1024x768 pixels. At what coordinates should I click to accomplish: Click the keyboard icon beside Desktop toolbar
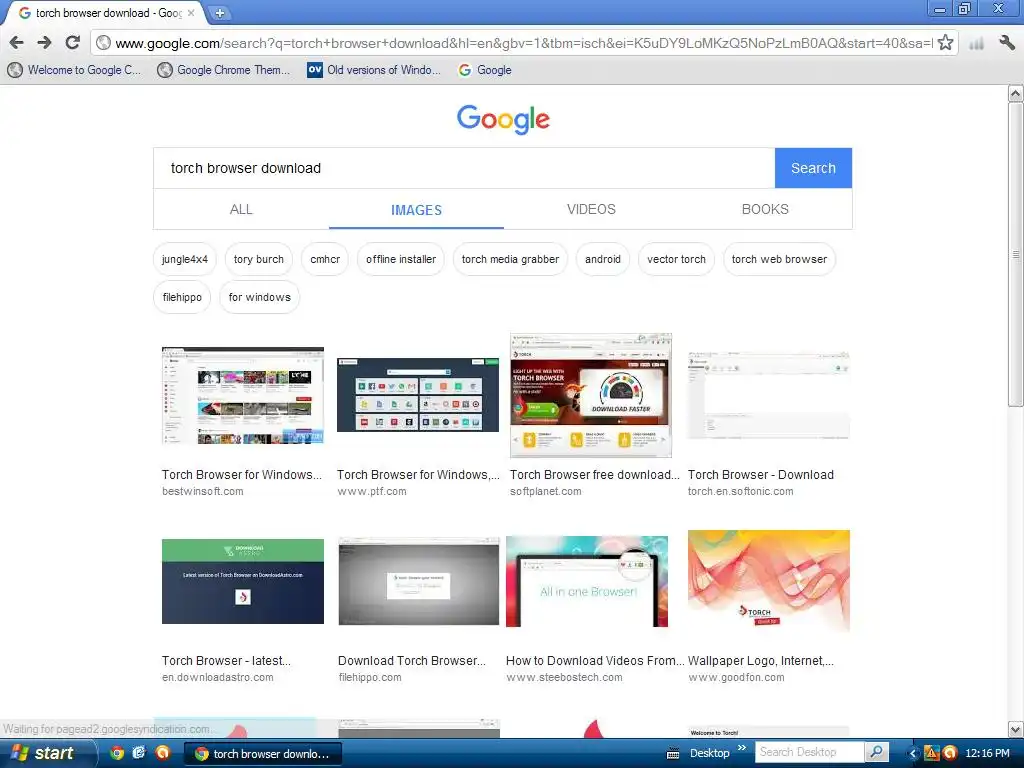tap(673, 754)
